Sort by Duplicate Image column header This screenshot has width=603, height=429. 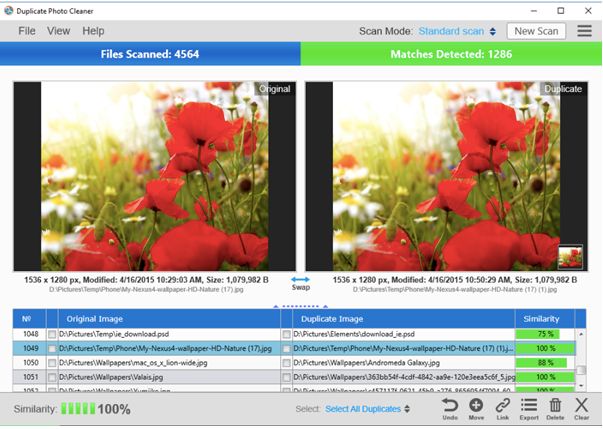(403, 319)
